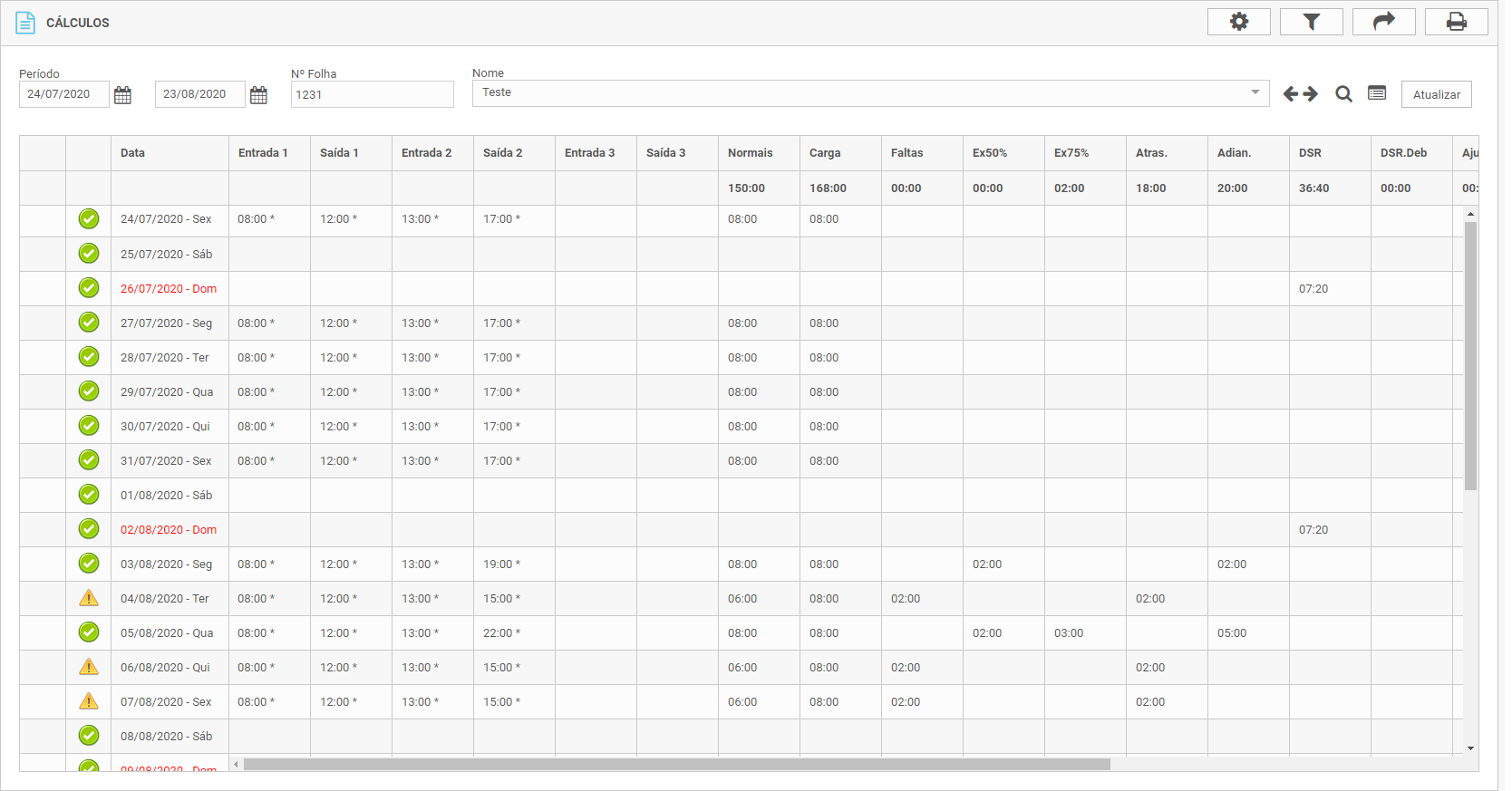
Task: Open the settings gear button
Action: pyautogui.click(x=1238, y=22)
